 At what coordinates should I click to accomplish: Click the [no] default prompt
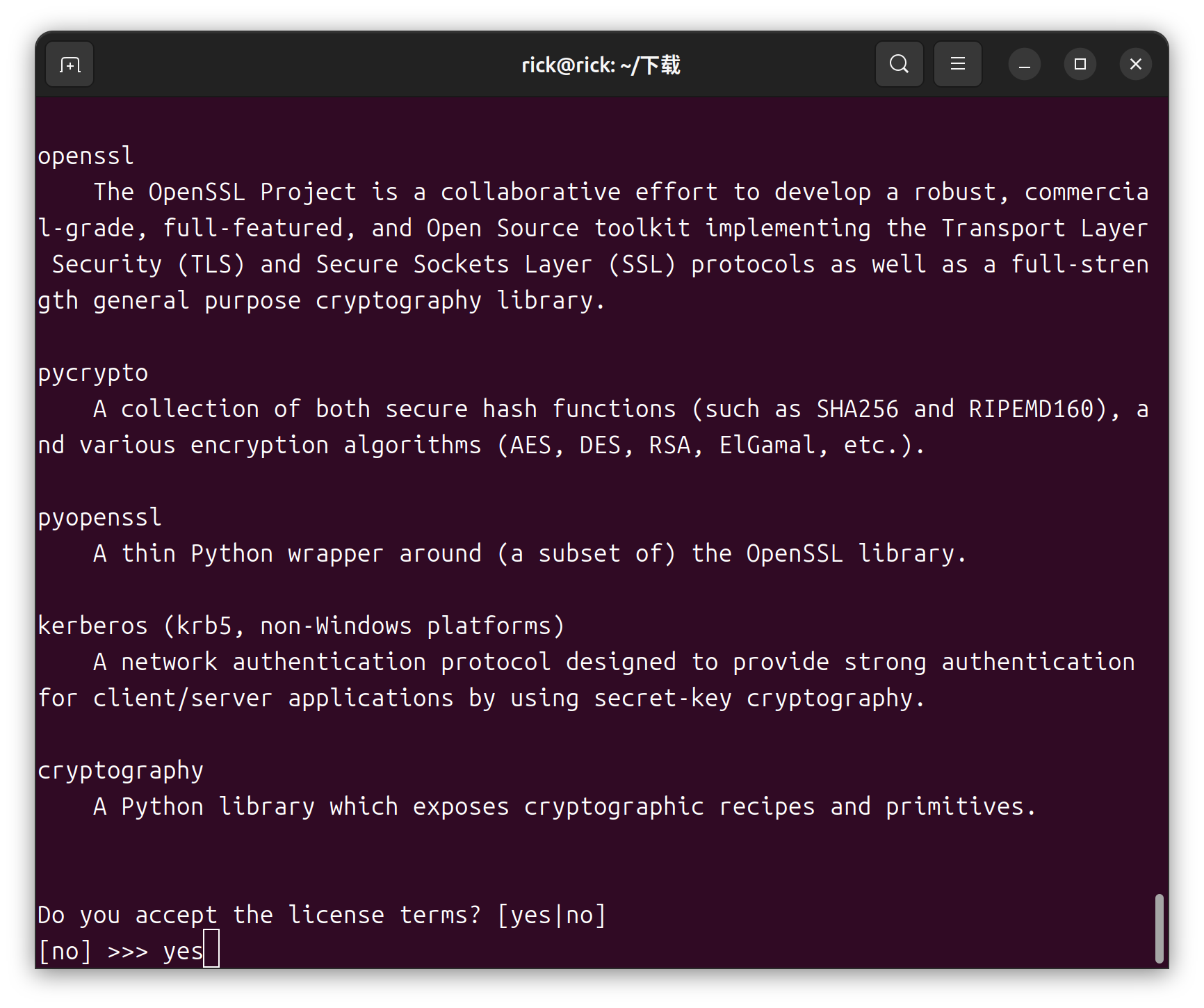(65, 951)
